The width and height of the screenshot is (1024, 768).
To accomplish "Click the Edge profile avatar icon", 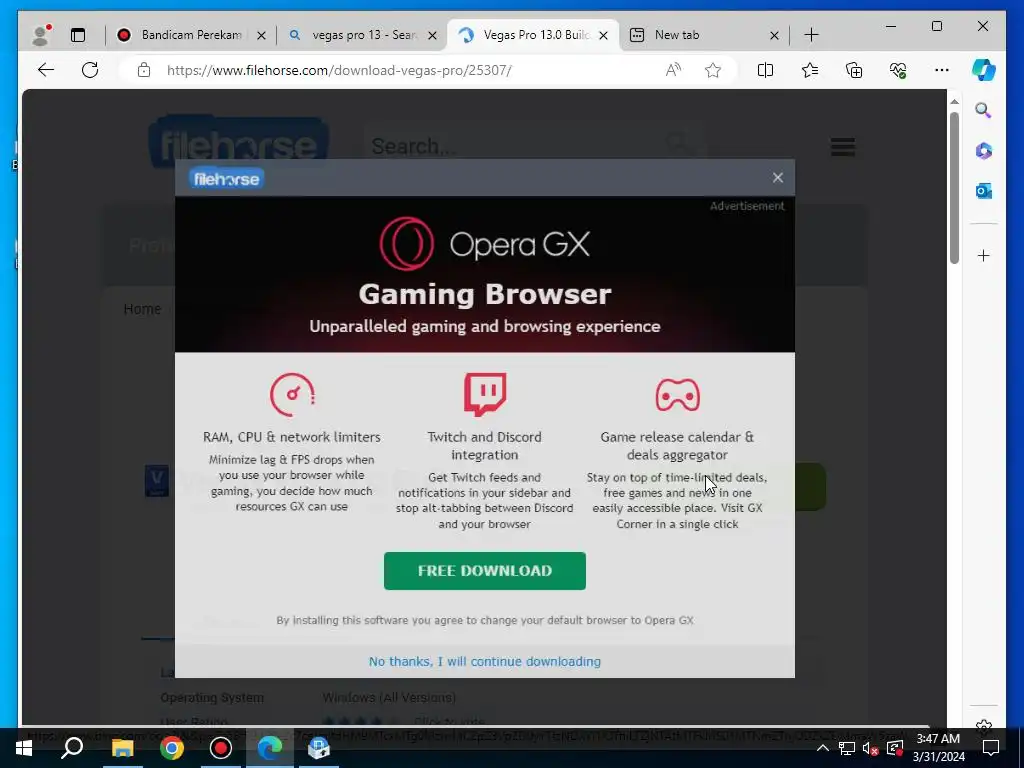I will point(41,35).
